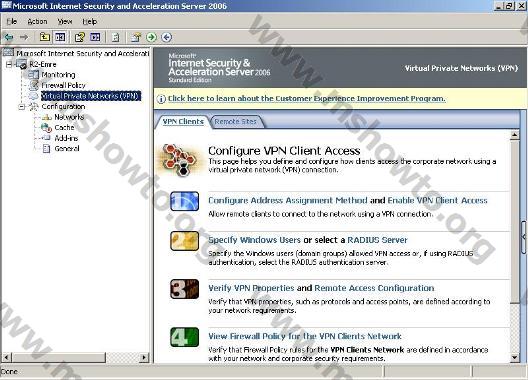Click the info icon on yellow banner
This screenshot has height=380, width=528.
coord(162,99)
